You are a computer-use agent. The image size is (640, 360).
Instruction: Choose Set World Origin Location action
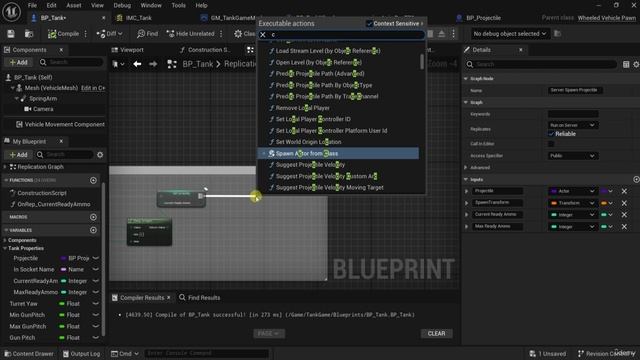[308, 142]
